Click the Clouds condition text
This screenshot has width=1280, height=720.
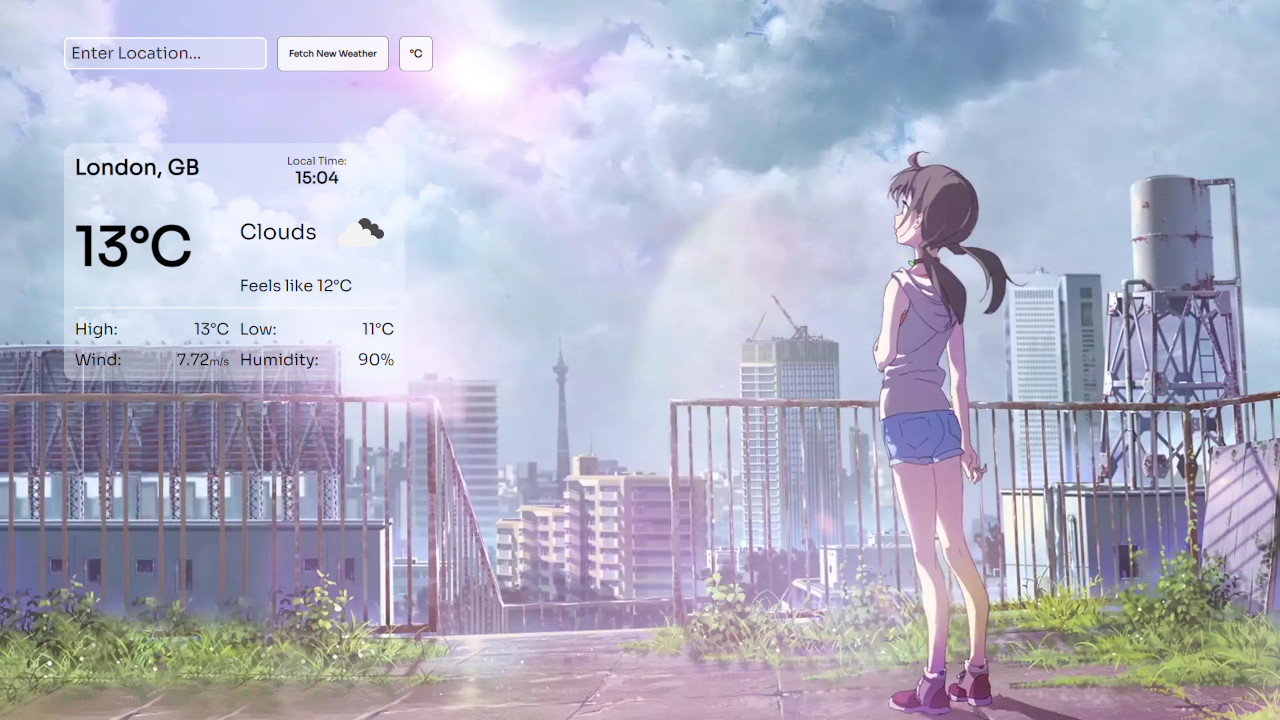[x=278, y=232]
